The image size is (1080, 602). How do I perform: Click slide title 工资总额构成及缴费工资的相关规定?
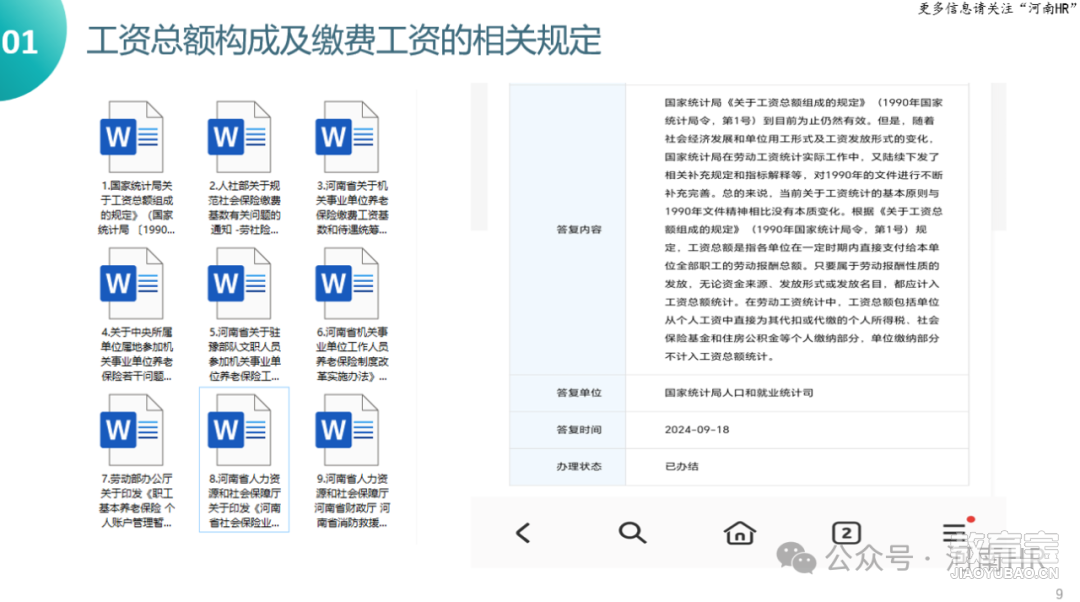pos(344,40)
